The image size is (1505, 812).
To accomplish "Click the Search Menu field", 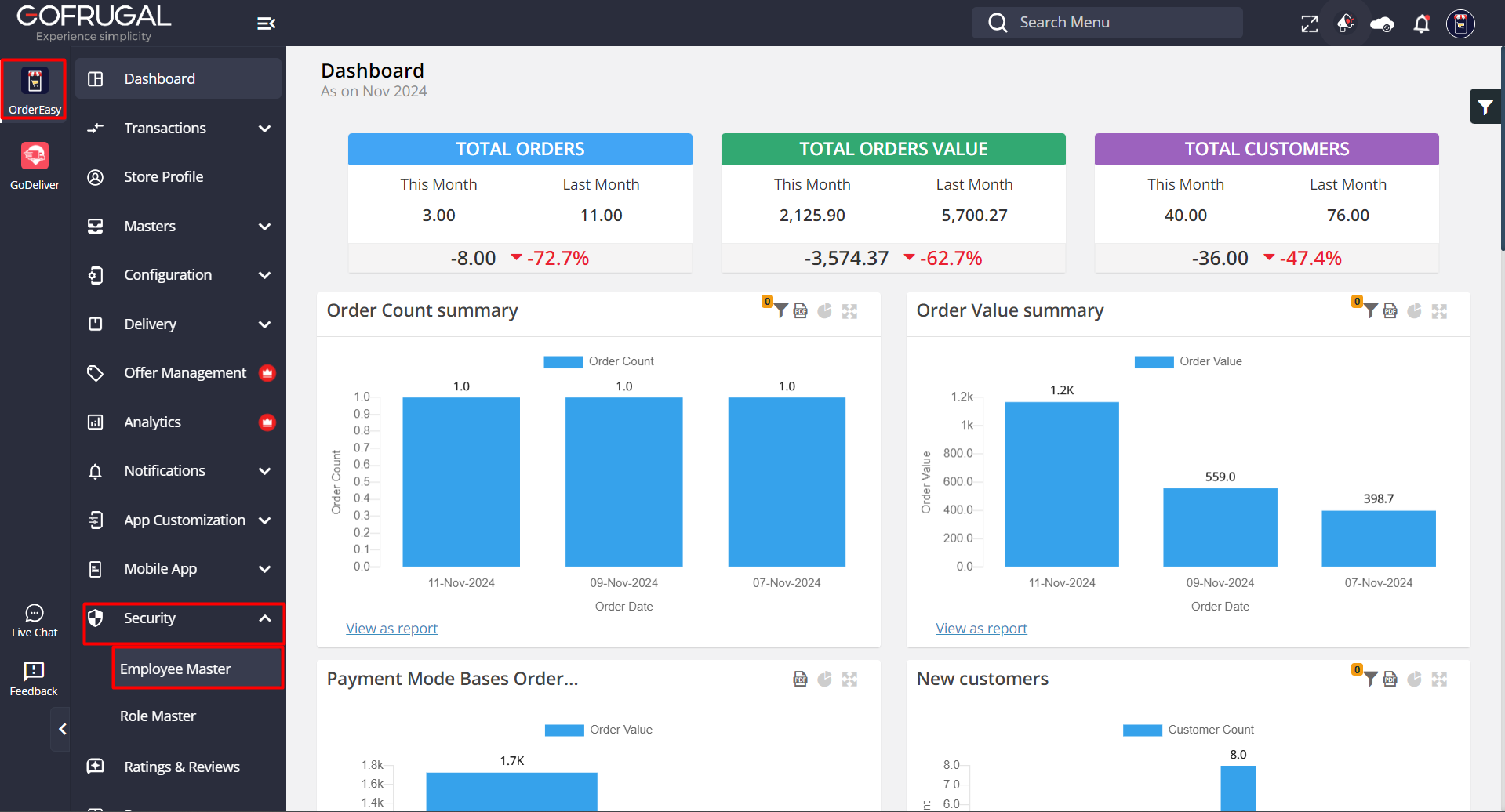I will point(1107,23).
